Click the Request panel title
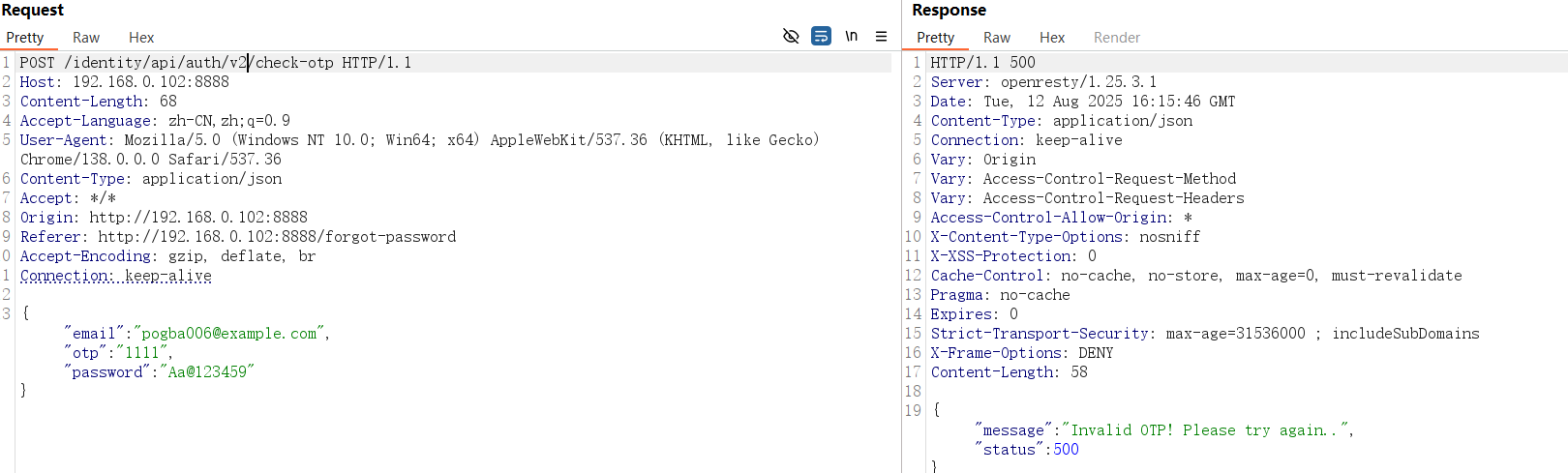The height and width of the screenshot is (473, 1568). tap(33, 10)
